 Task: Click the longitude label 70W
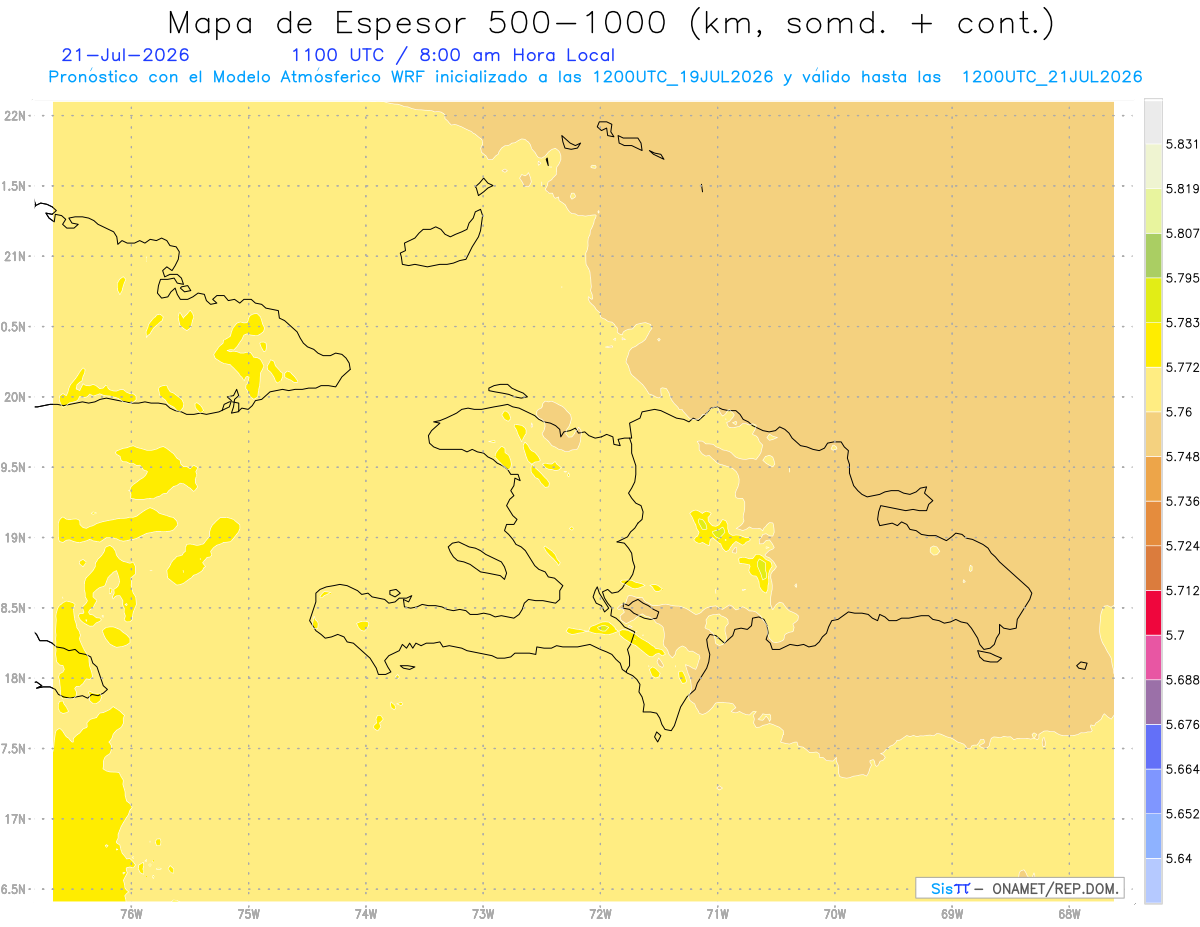(x=835, y=913)
